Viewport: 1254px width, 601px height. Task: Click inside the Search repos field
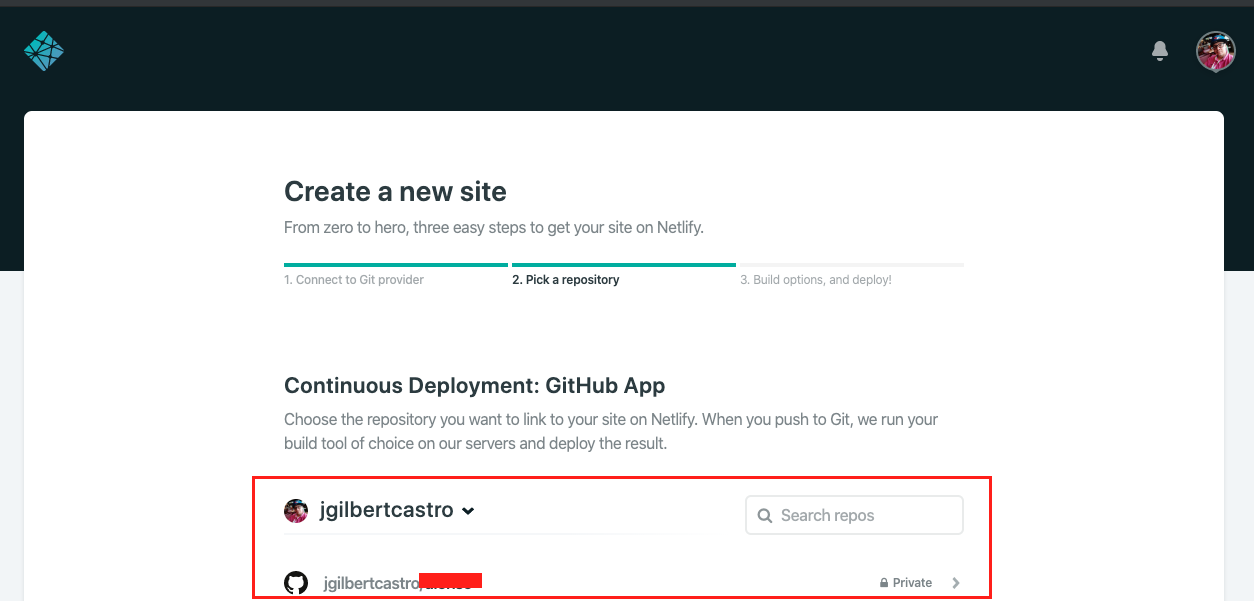click(860, 515)
